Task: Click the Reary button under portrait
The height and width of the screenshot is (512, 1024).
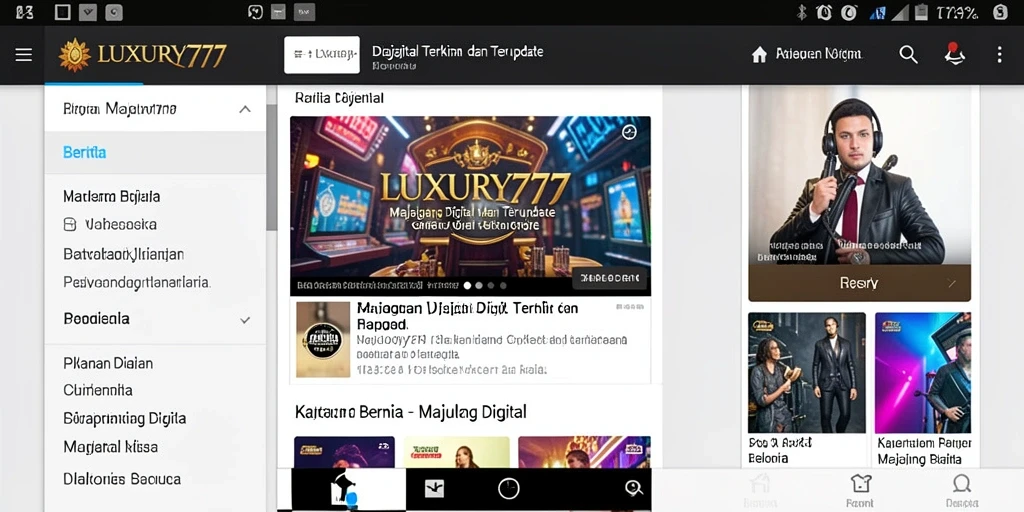Action: click(x=859, y=283)
